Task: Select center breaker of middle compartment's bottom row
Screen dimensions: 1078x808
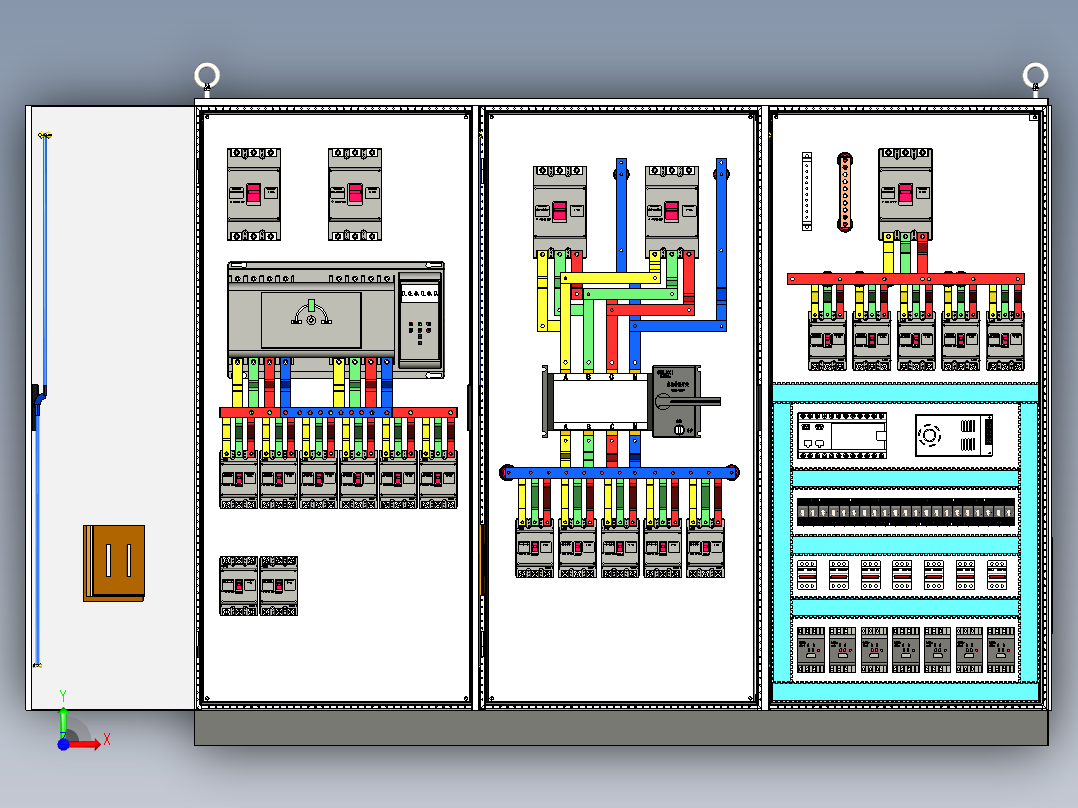Action: tap(620, 548)
